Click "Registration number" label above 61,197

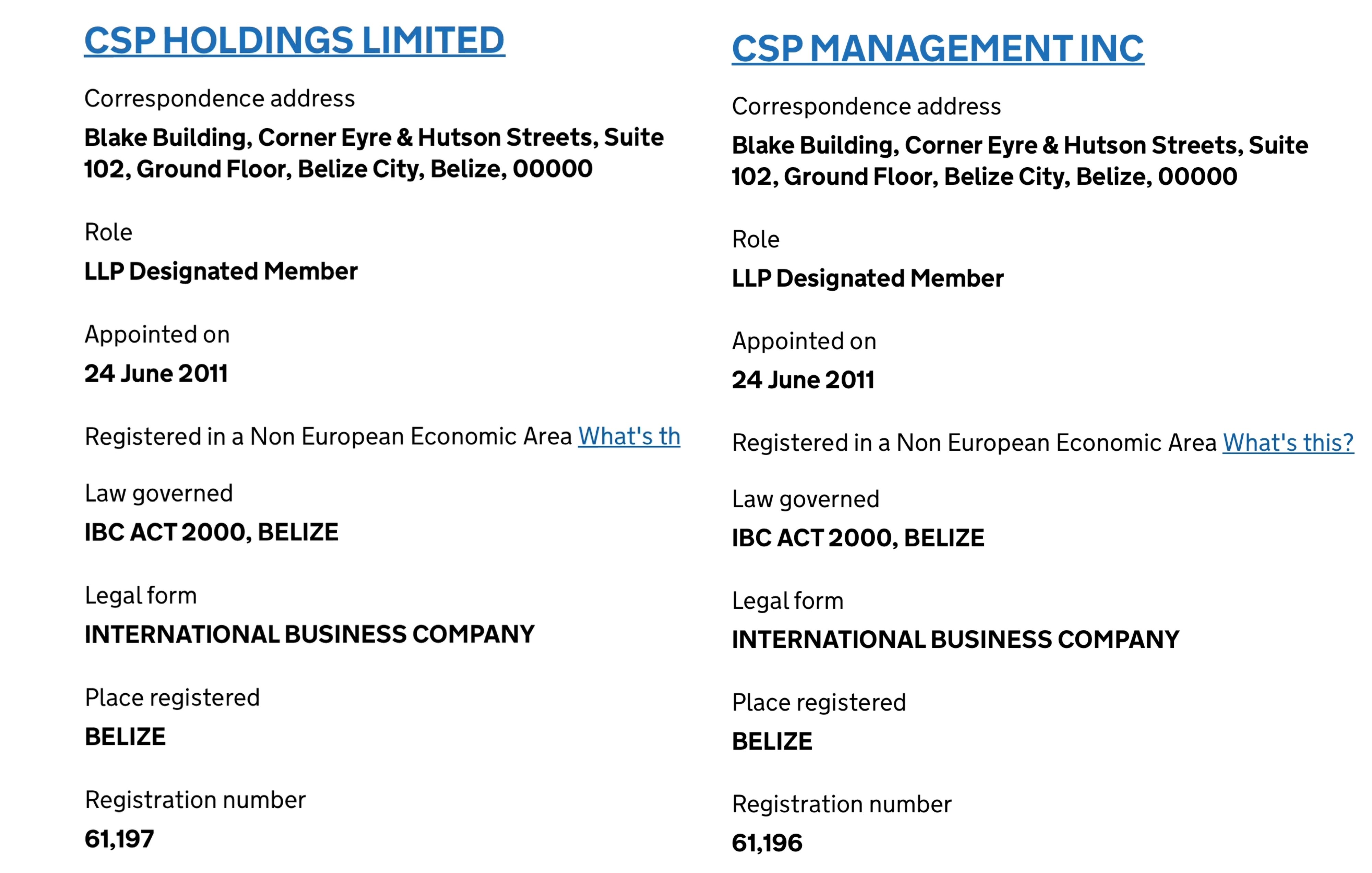195,800
